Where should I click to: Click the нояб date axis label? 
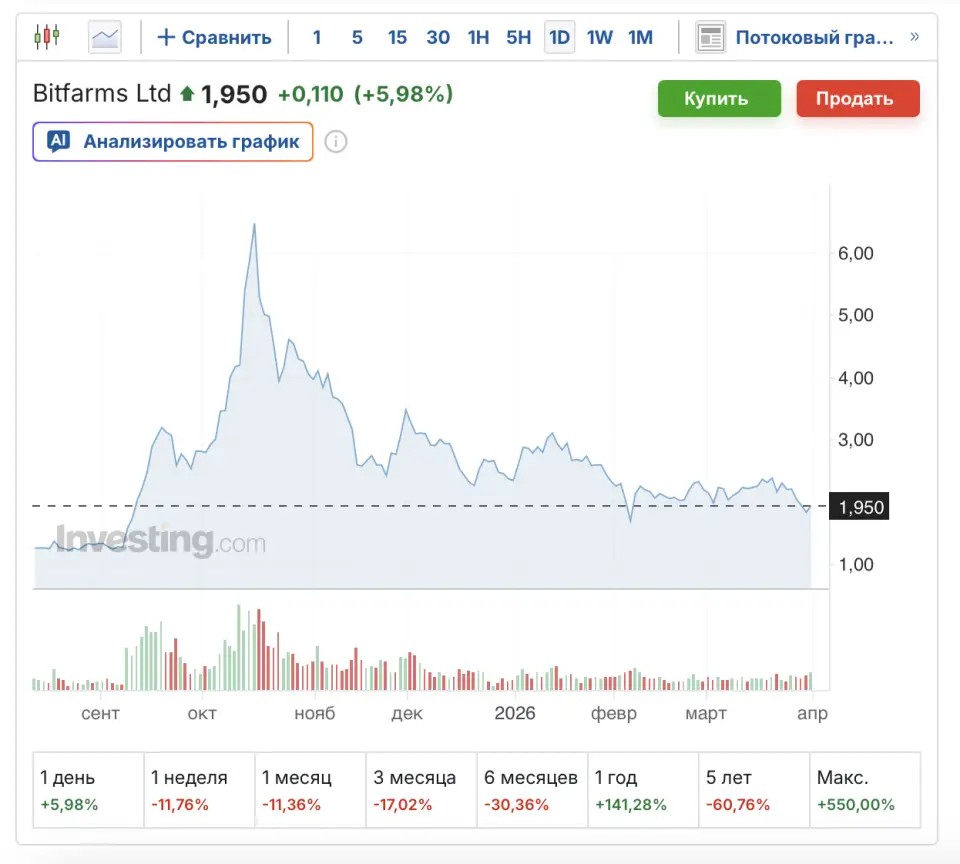[x=315, y=713]
